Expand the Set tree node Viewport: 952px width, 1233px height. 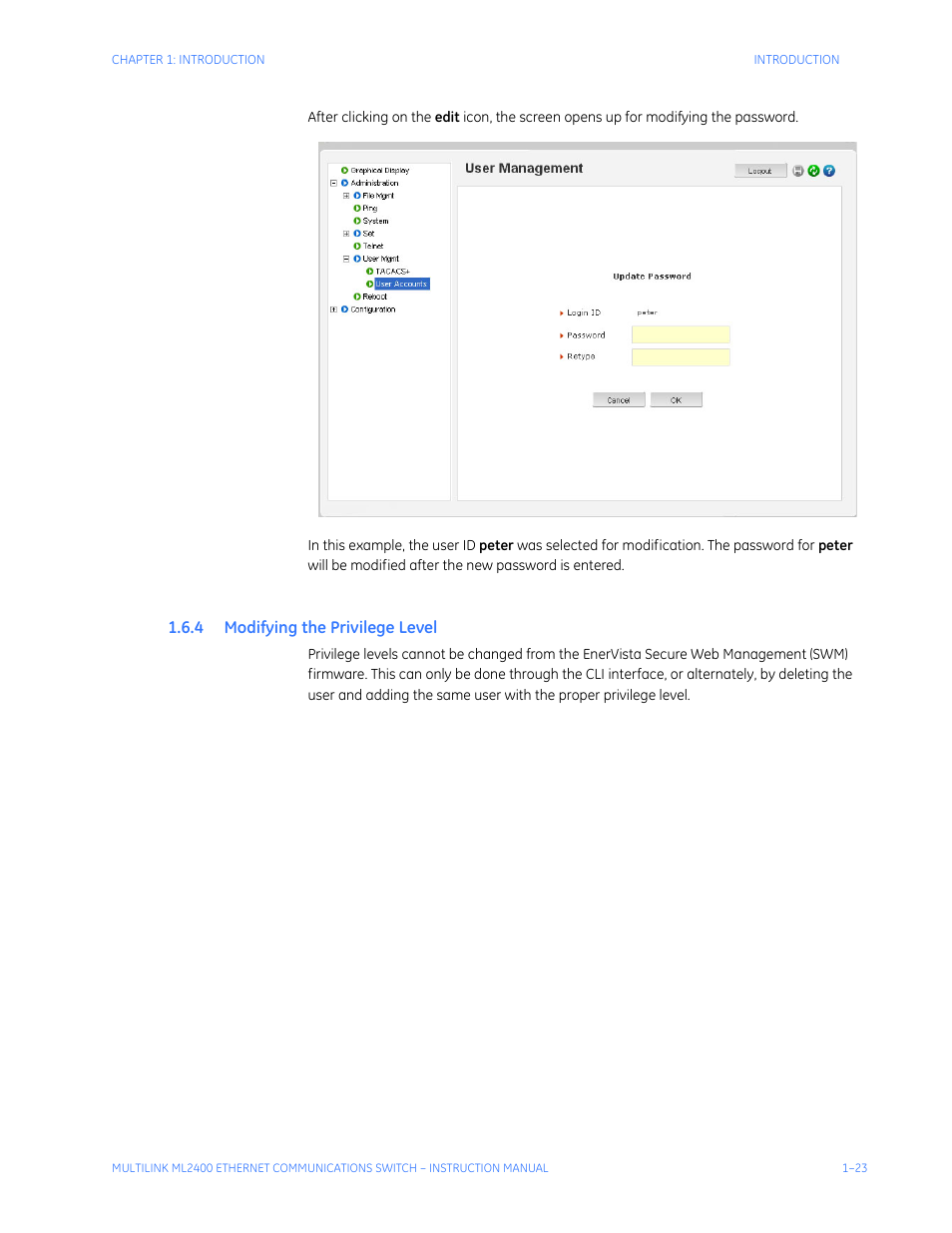point(346,234)
